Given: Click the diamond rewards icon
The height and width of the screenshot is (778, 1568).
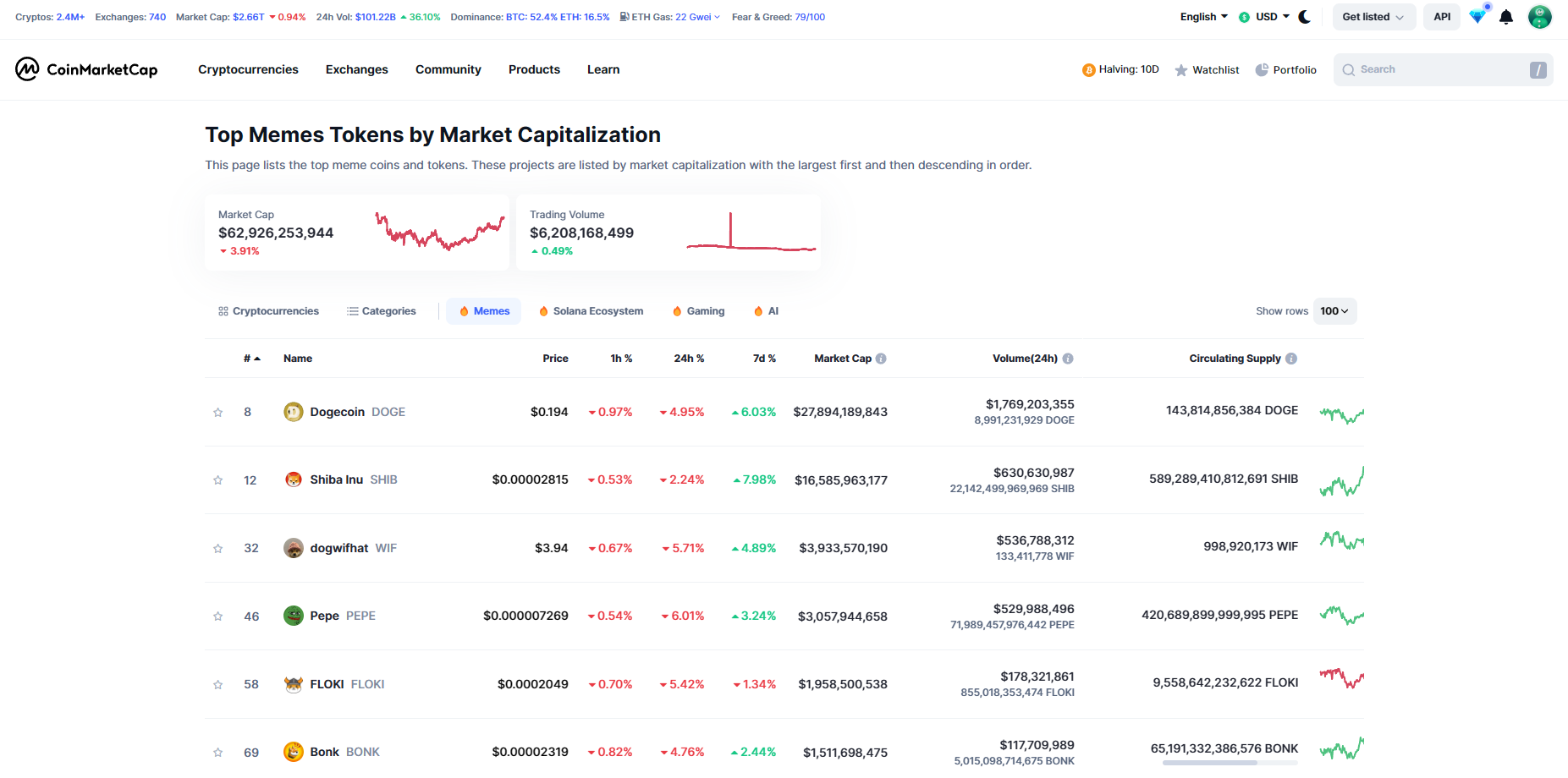Looking at the screenshot, I should click(x=1477, y=17).
